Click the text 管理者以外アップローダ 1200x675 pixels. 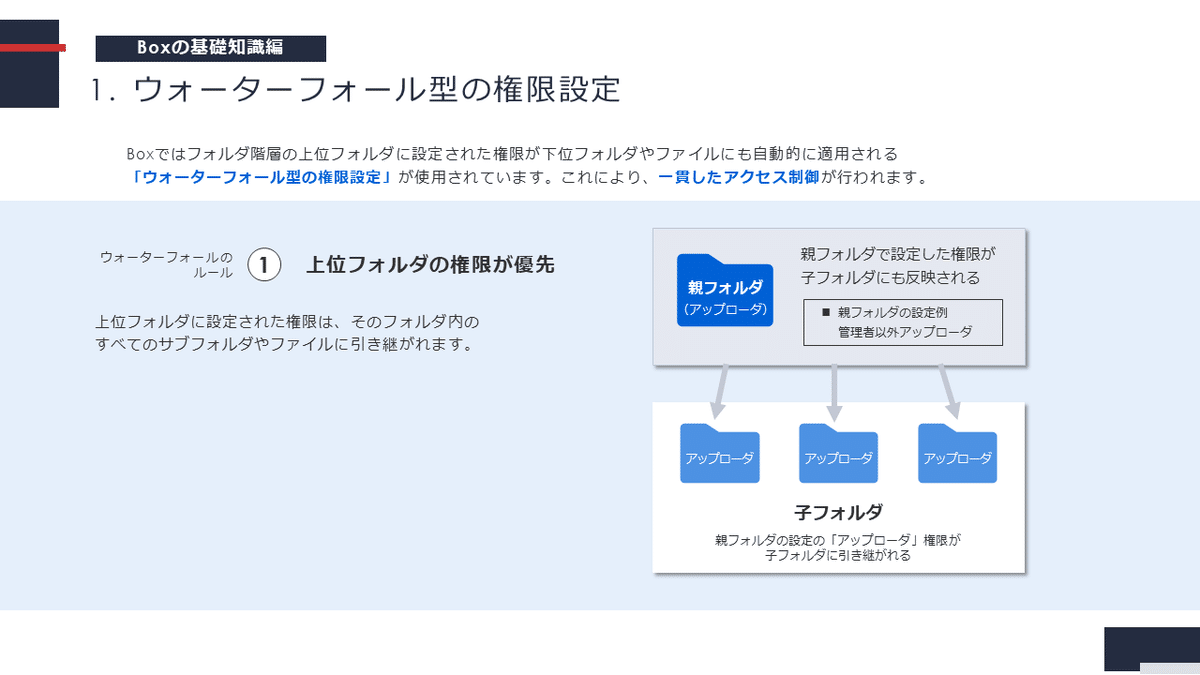coord(905,332)
